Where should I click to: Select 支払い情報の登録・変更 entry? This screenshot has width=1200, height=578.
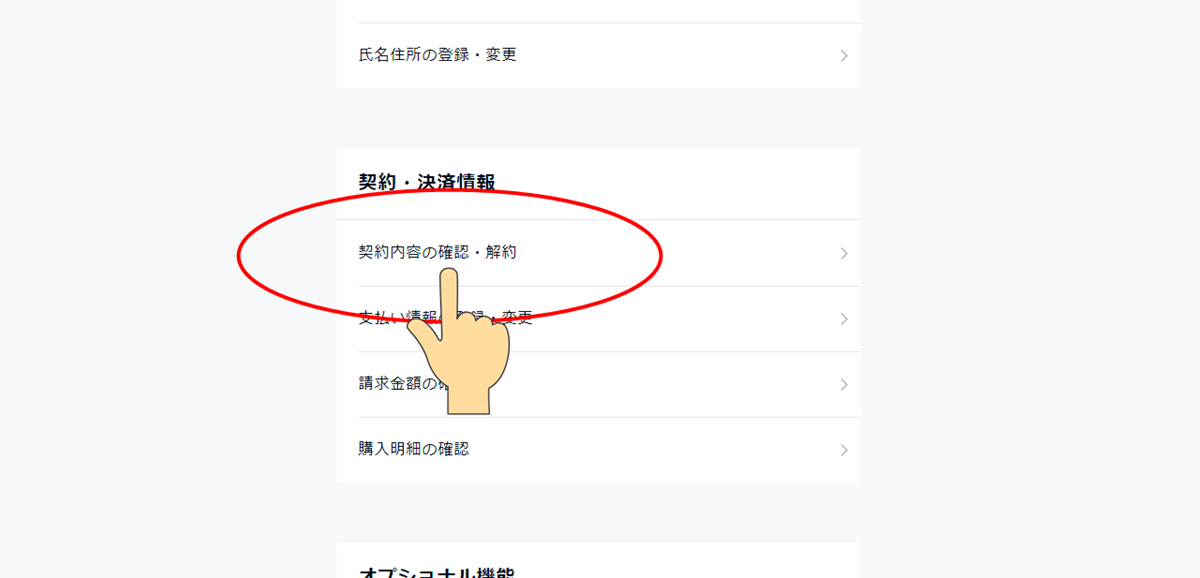point(598,319)
